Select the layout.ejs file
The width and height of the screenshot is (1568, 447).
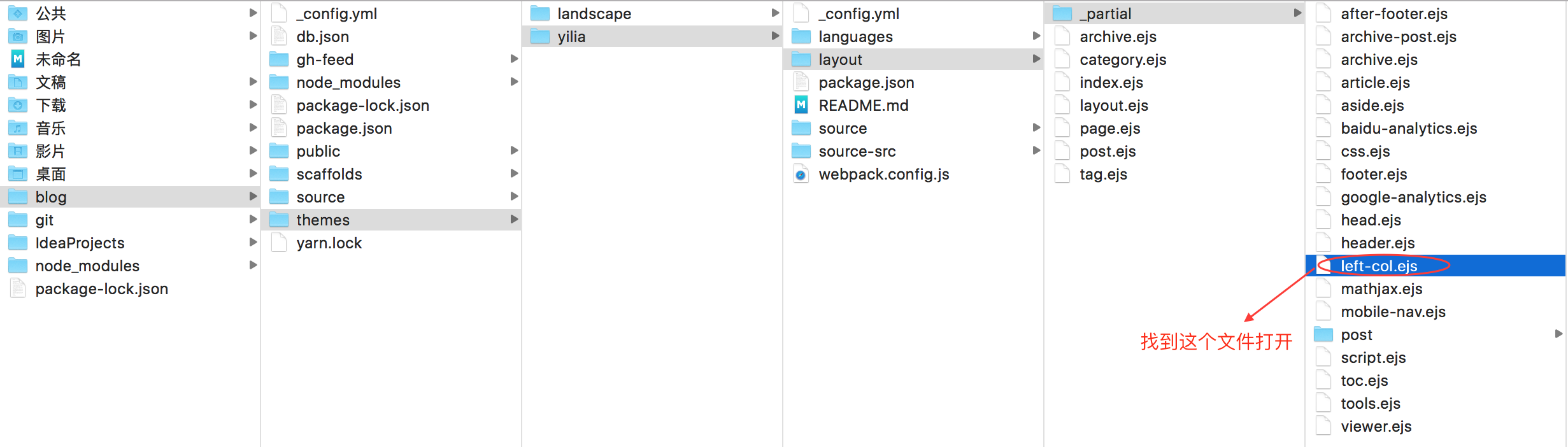tap(1114, 105)
